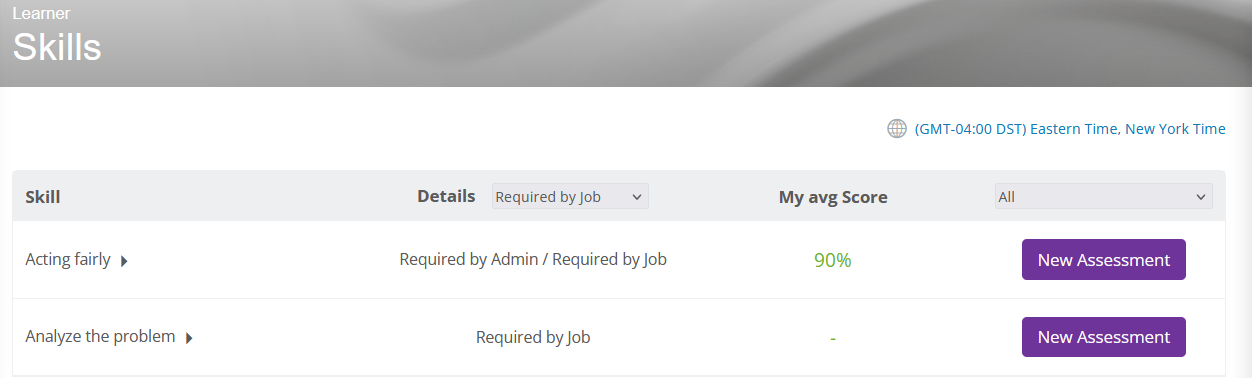The image size is (1252, 378).
Task: Select the Analyze the problem skill name
Action: (100, 336)
